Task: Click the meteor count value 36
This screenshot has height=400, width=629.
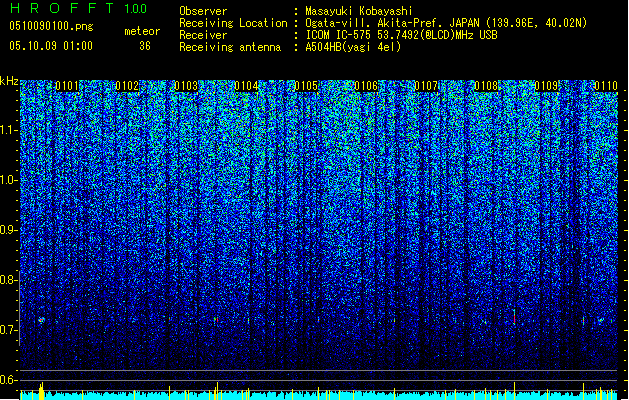Action: (x=145, y=46)
